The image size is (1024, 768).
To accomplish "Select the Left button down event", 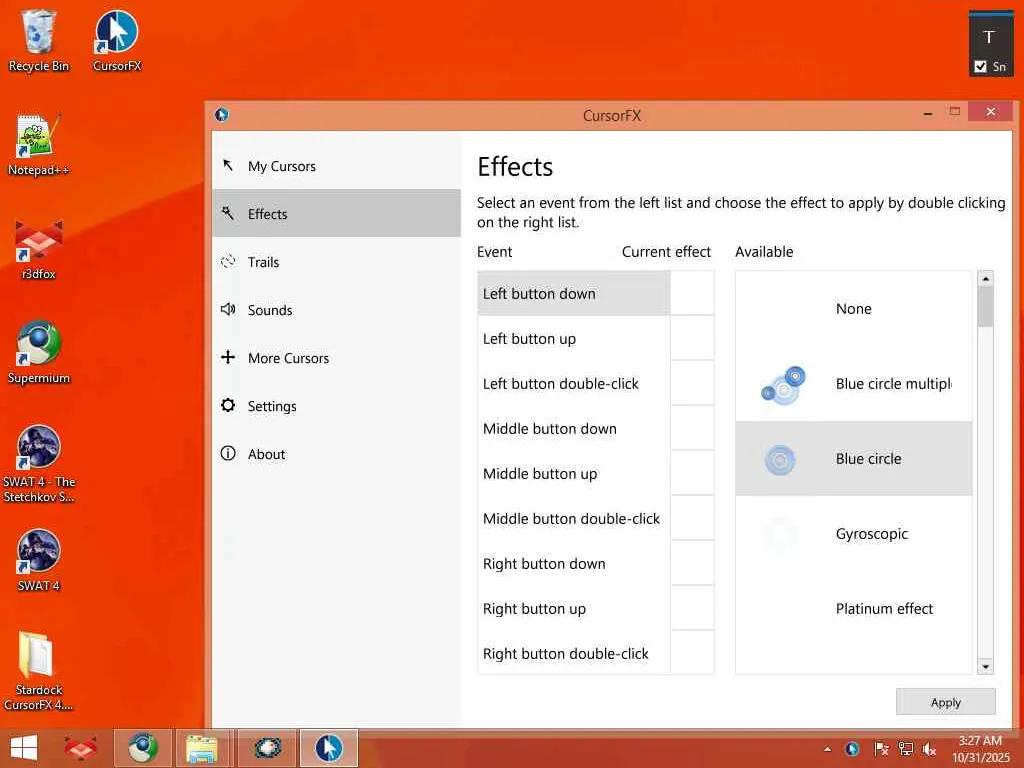I will coord(573,294).
